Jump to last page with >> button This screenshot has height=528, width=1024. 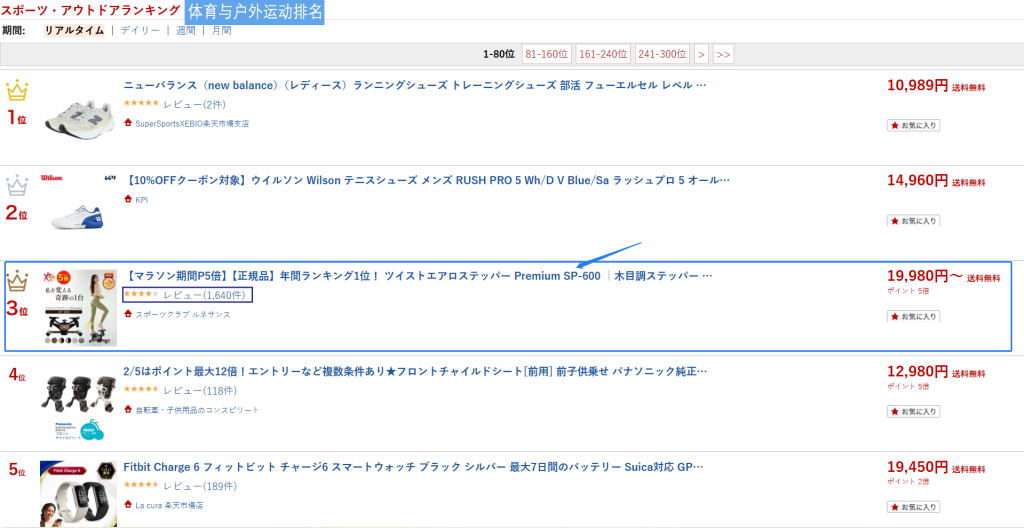tap(723, 54)
